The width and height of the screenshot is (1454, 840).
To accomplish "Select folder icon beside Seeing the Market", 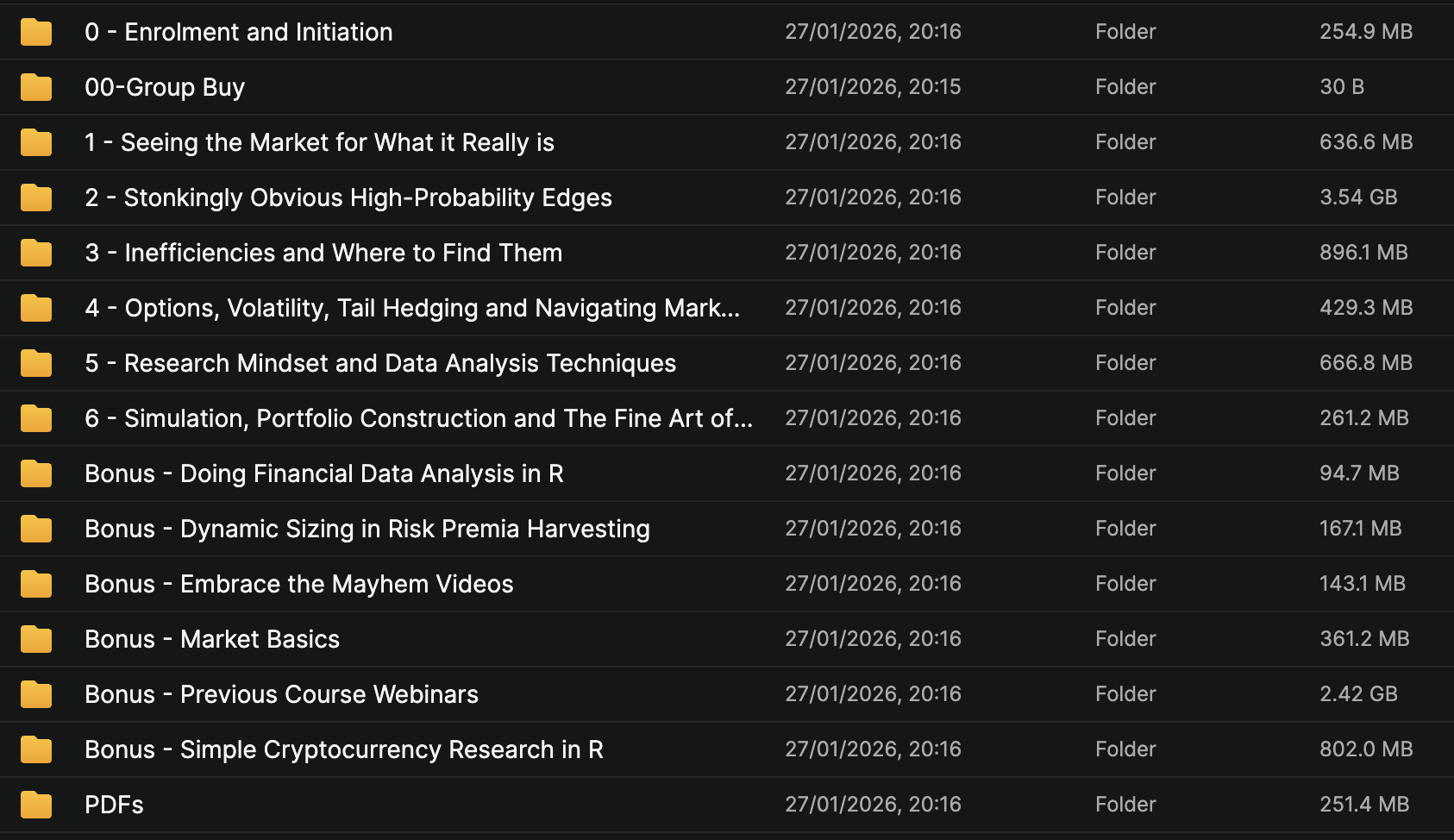I will (36, 142).
